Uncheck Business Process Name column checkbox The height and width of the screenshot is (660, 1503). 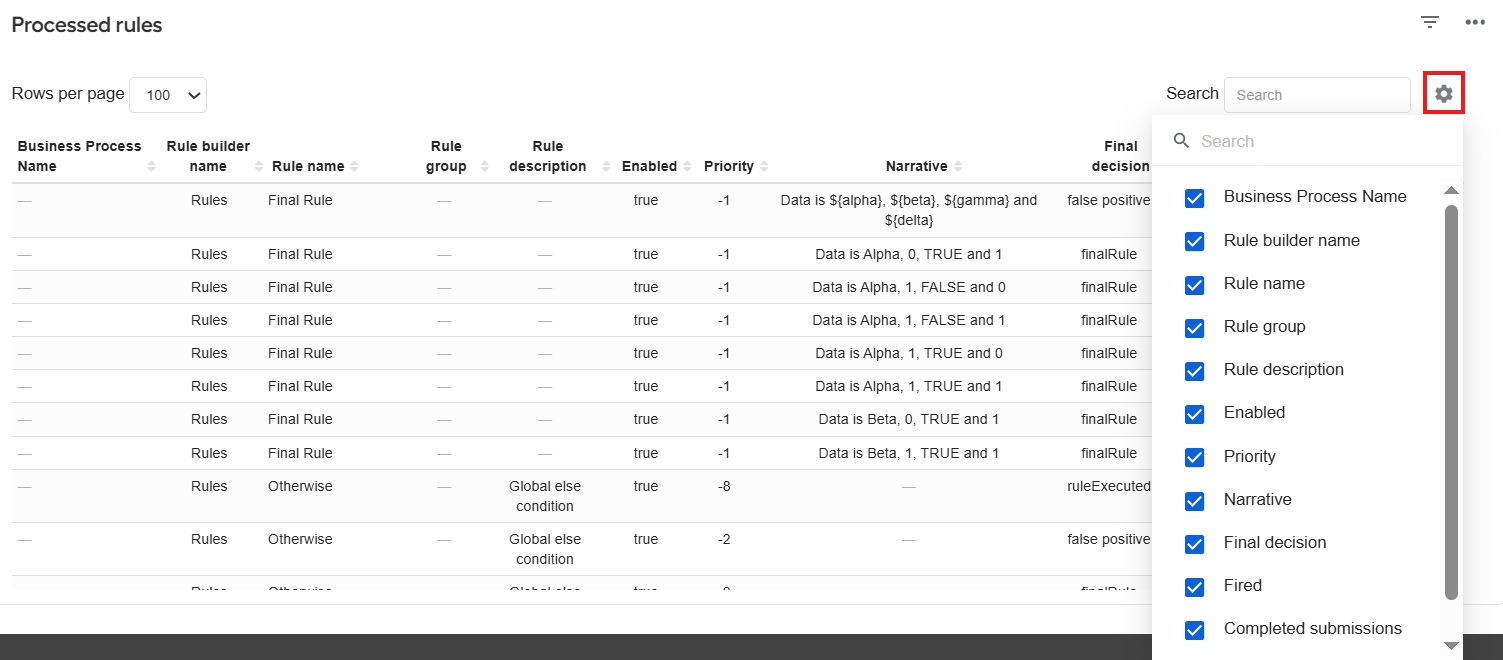[x=1194, y=198]
